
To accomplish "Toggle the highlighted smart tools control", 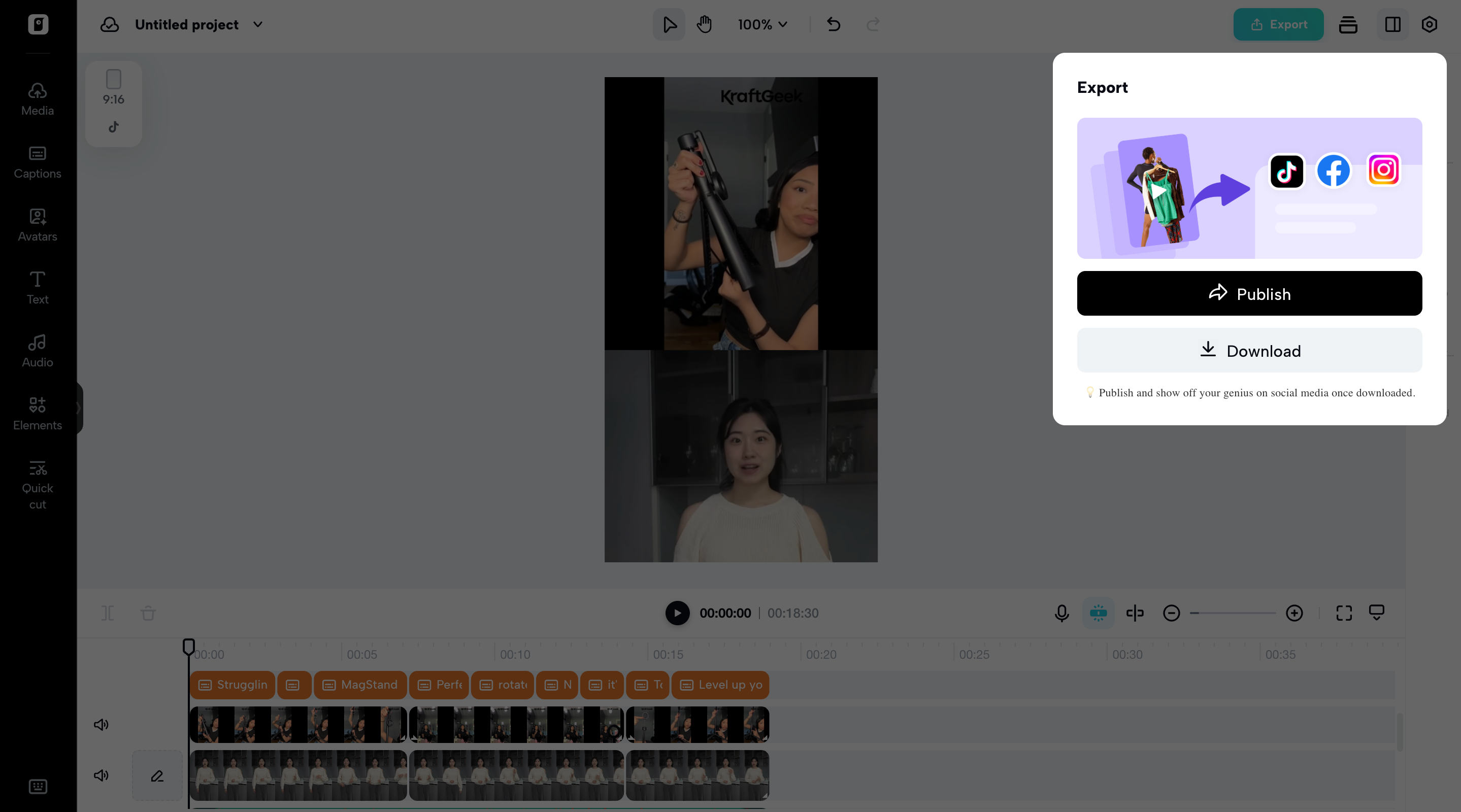I will [1099, 613].
